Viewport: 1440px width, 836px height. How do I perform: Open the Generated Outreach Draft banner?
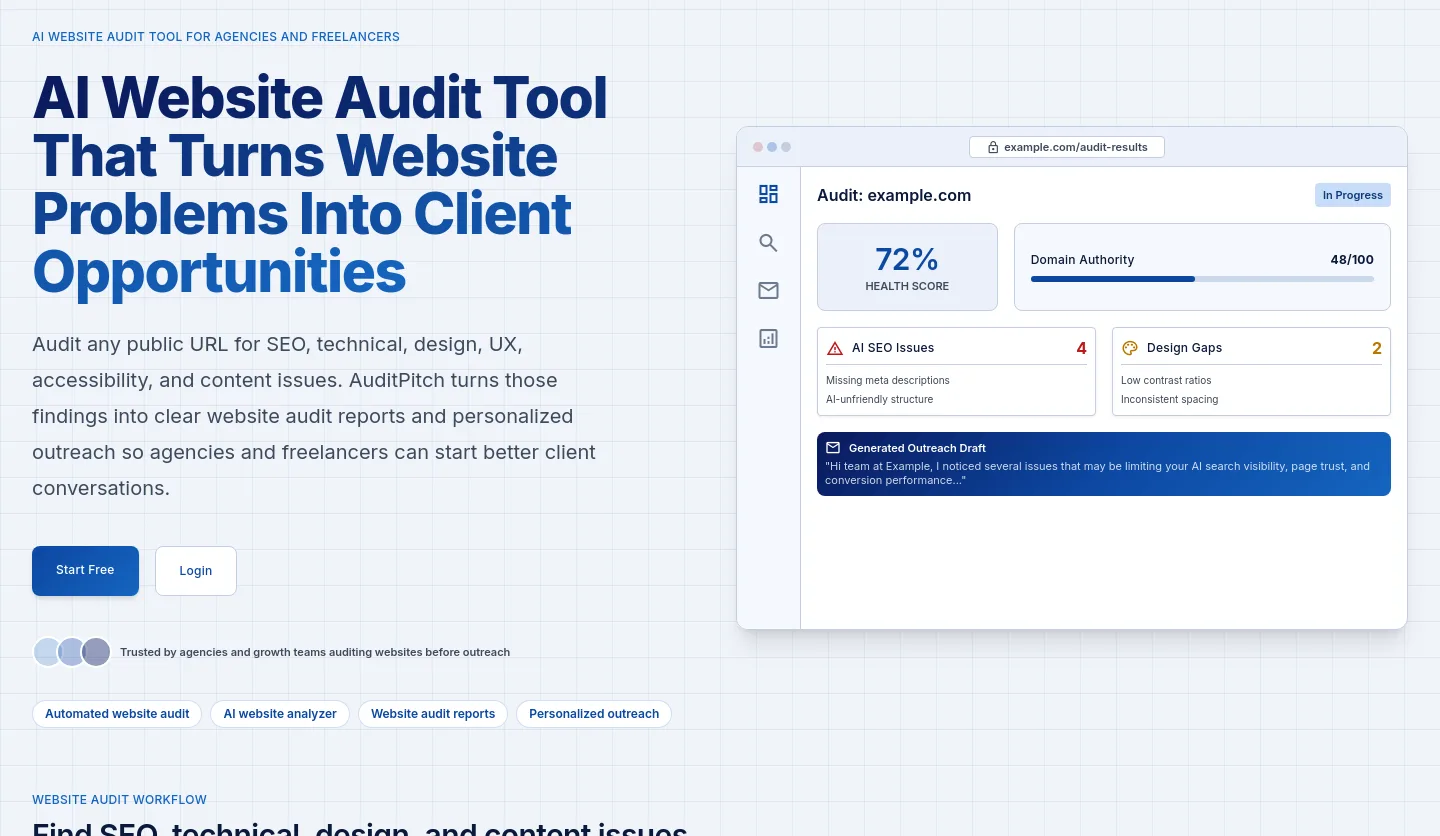tap(1104, 464)
